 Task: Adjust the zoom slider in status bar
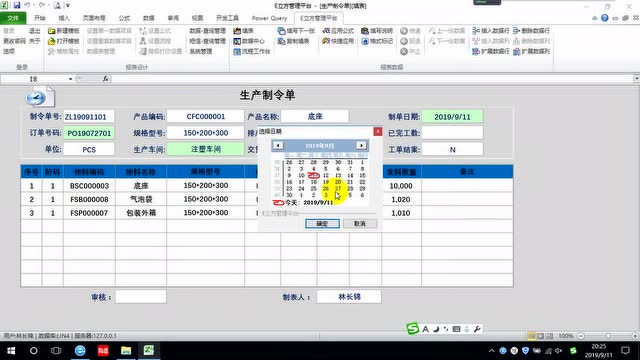pos(608,336)
